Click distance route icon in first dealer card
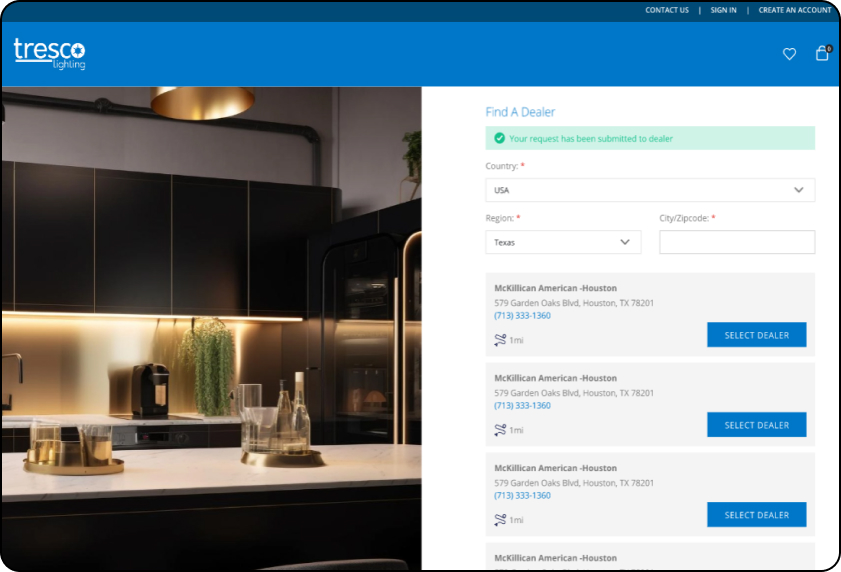Viewport: 841px width, 572px height. tap(500, 340)
